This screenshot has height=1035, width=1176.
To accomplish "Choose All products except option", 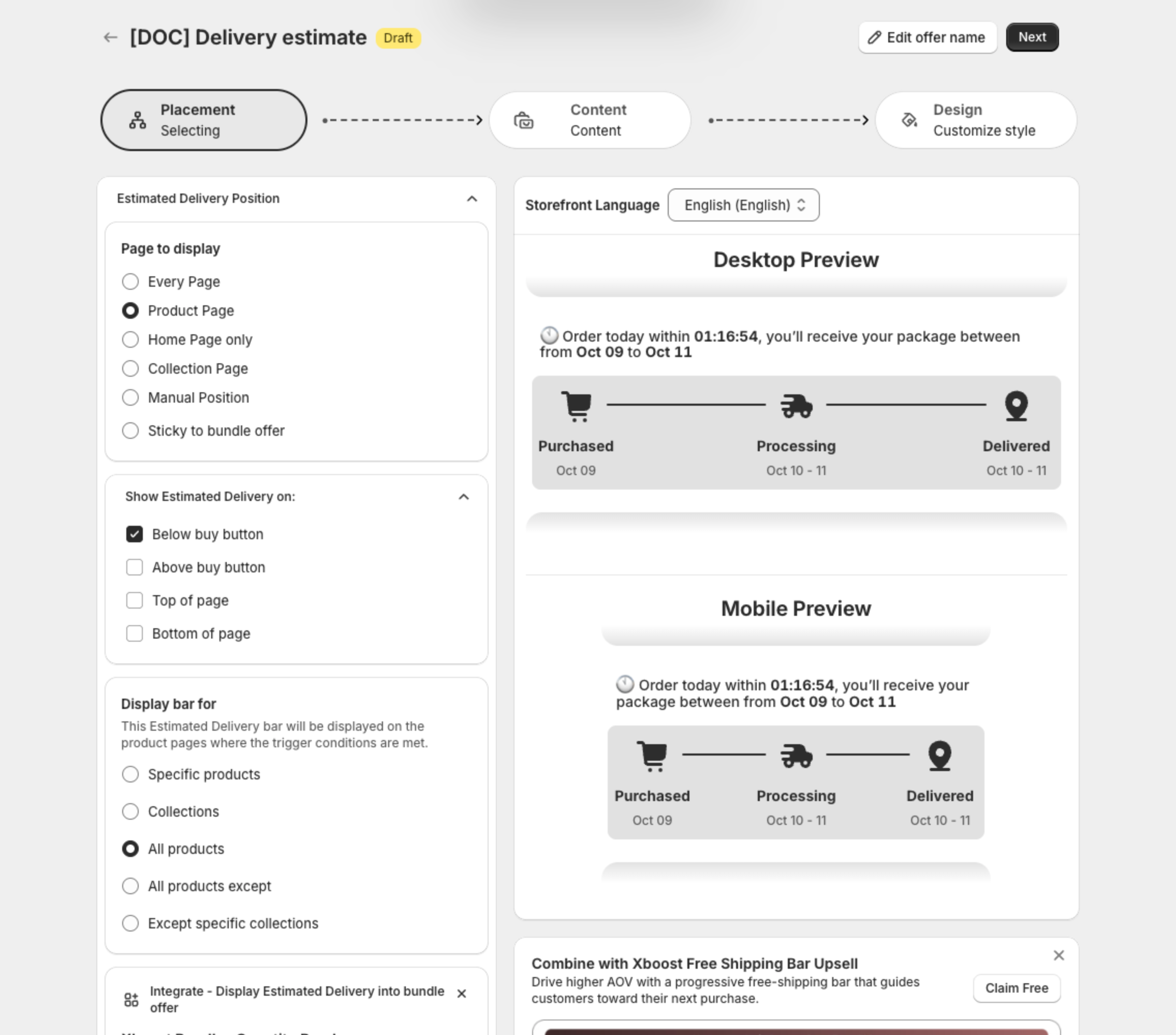I will [130, 886].
